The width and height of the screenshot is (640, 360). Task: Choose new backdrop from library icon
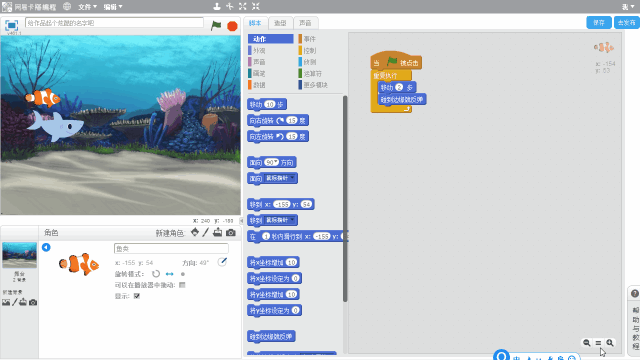(x=6, y=302)
